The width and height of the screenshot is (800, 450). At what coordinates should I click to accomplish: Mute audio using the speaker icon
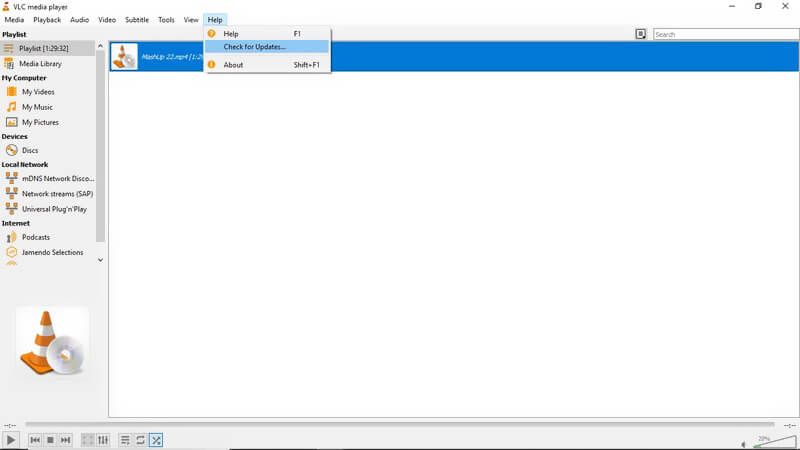(x=743, y=443)
